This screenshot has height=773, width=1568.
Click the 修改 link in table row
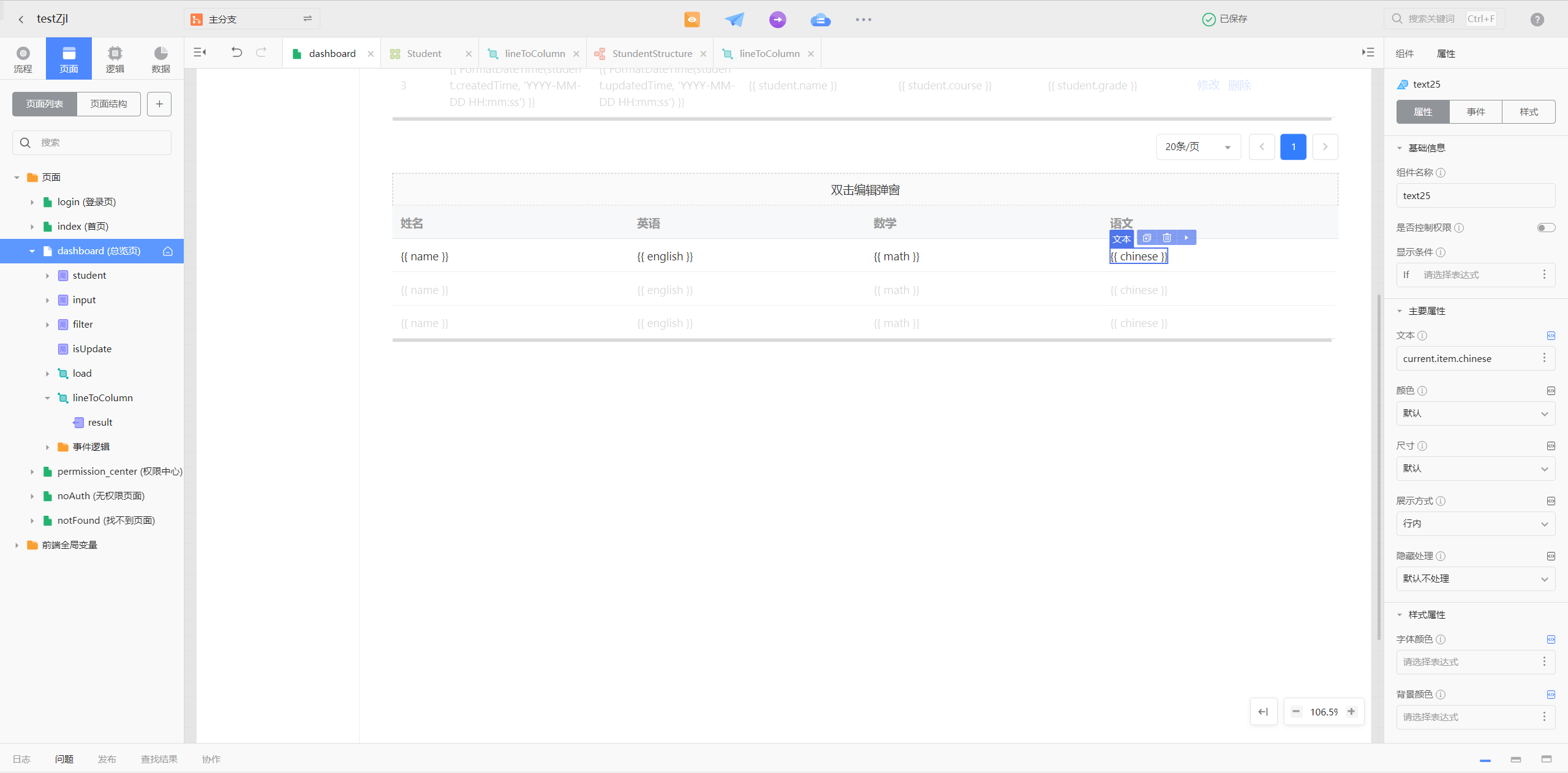pyautogui.click(x=1208, y=86)
